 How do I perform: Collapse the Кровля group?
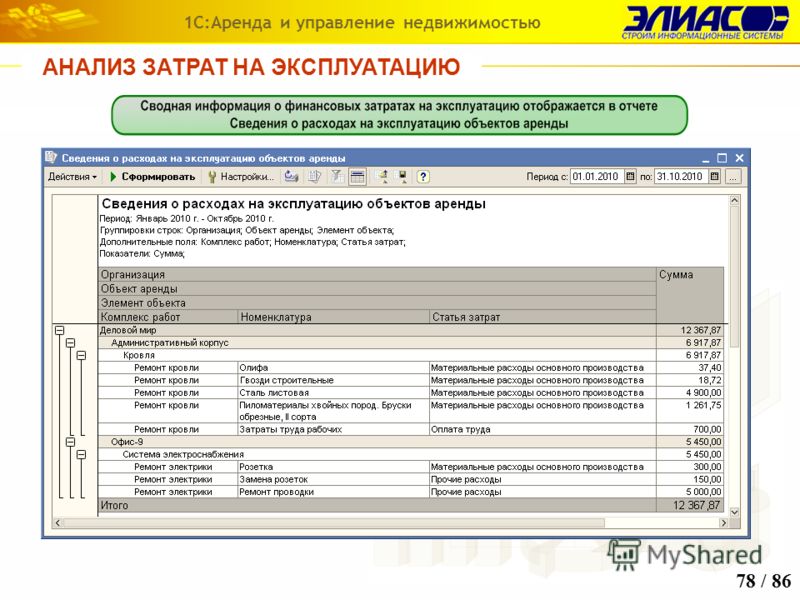coord(82,355)
